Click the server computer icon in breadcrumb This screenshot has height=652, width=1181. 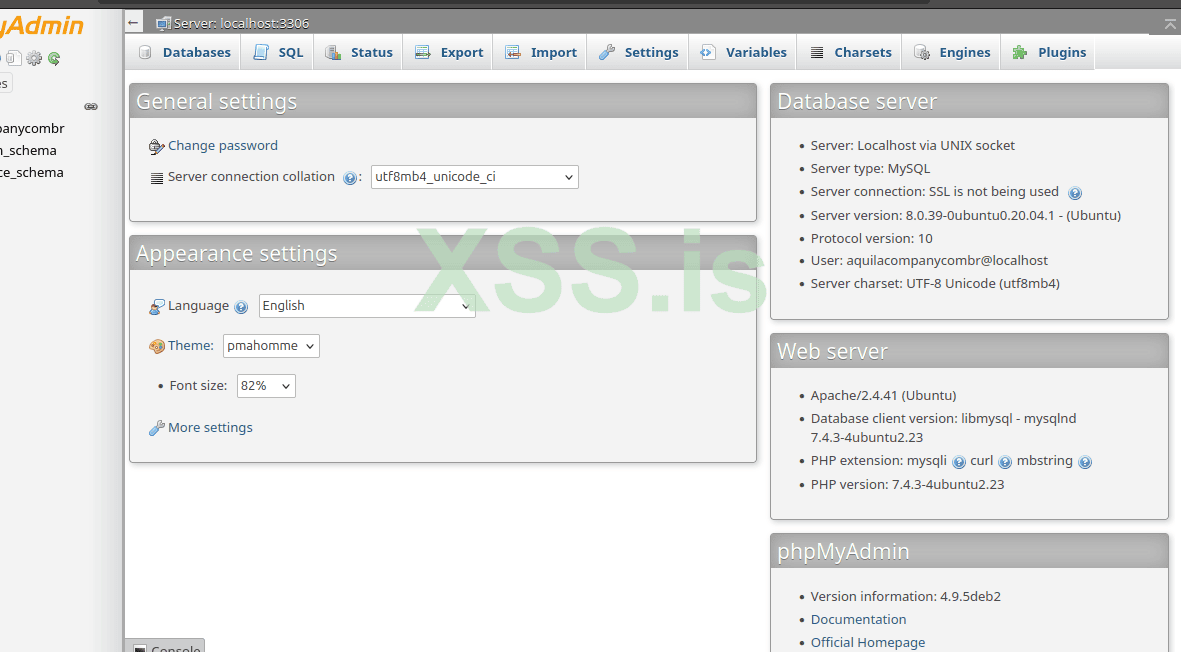[x=163, y=23]
